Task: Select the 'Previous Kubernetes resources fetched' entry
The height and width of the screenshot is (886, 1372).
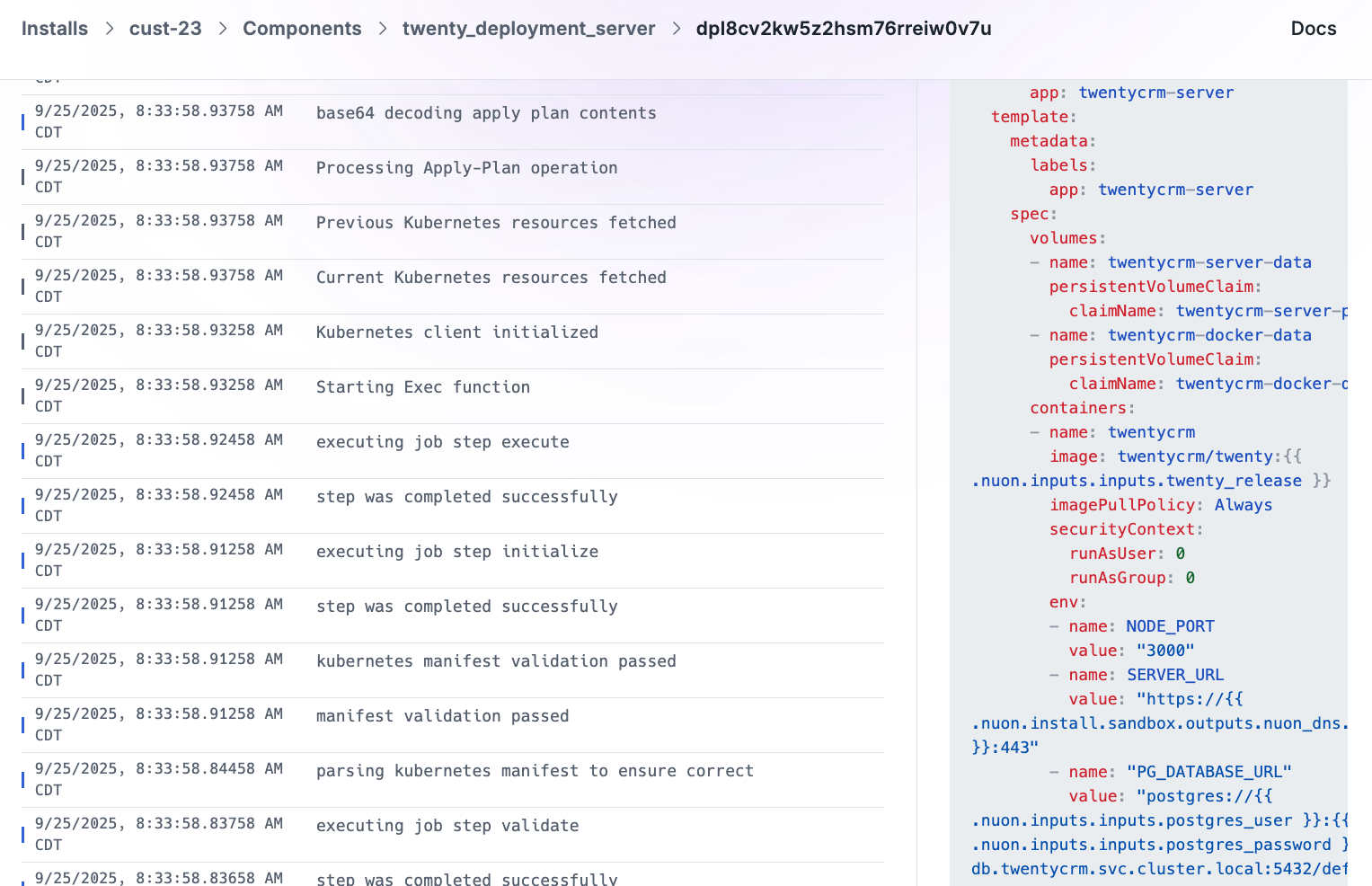Action: [x=496, y=222]
